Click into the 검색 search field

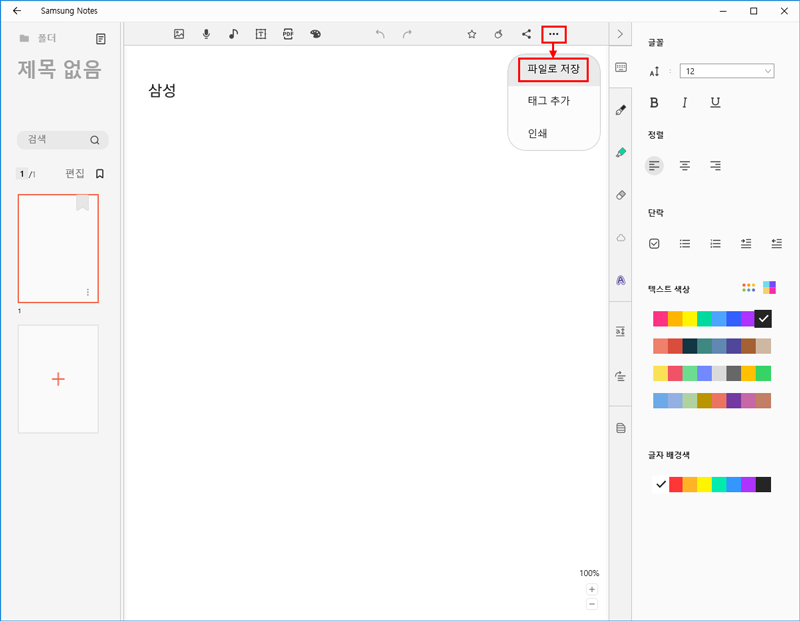point(62,140)
